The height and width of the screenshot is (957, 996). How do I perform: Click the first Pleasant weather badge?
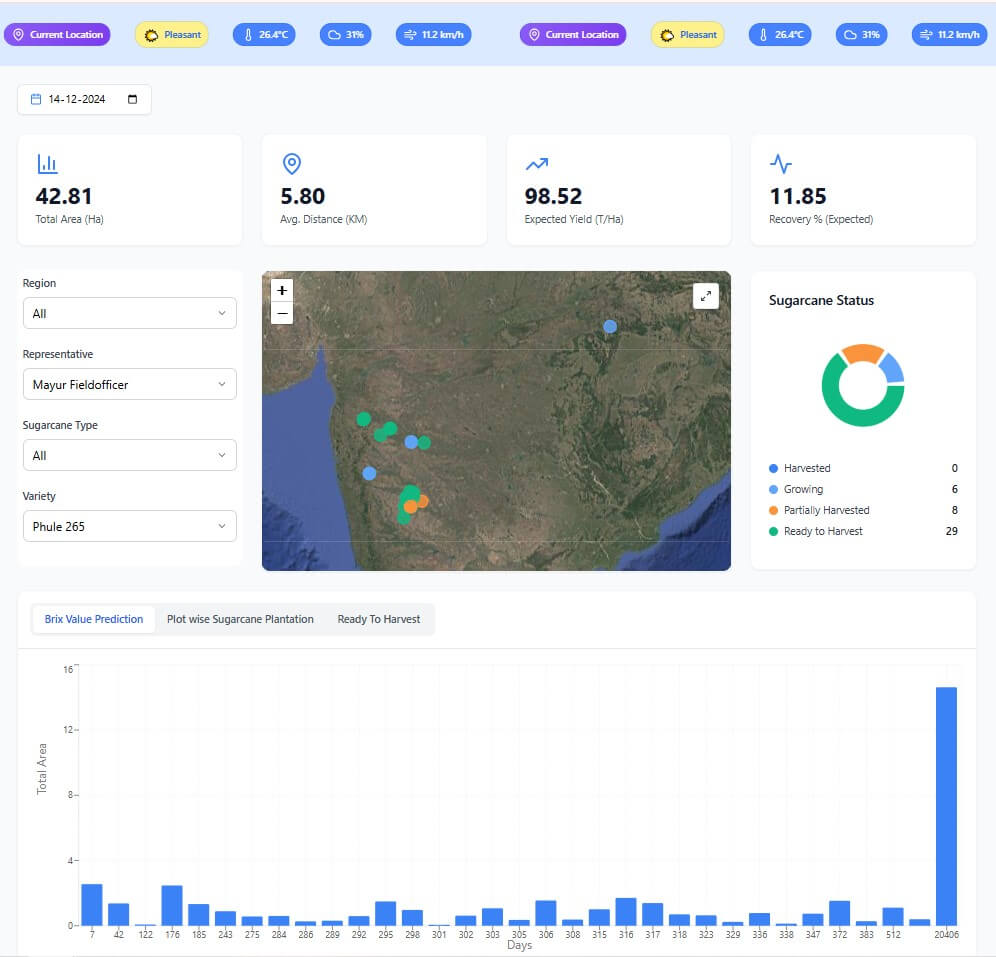(x=172, y=35)
